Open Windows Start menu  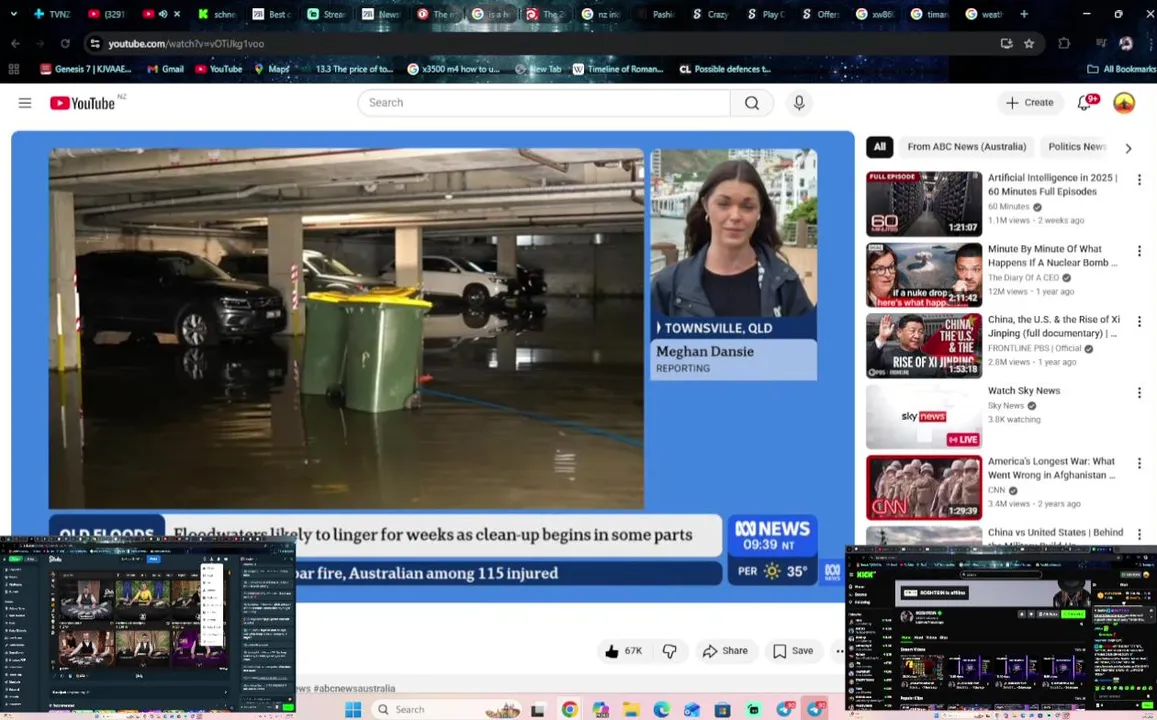pyautogui.click(x=353, y=710)
